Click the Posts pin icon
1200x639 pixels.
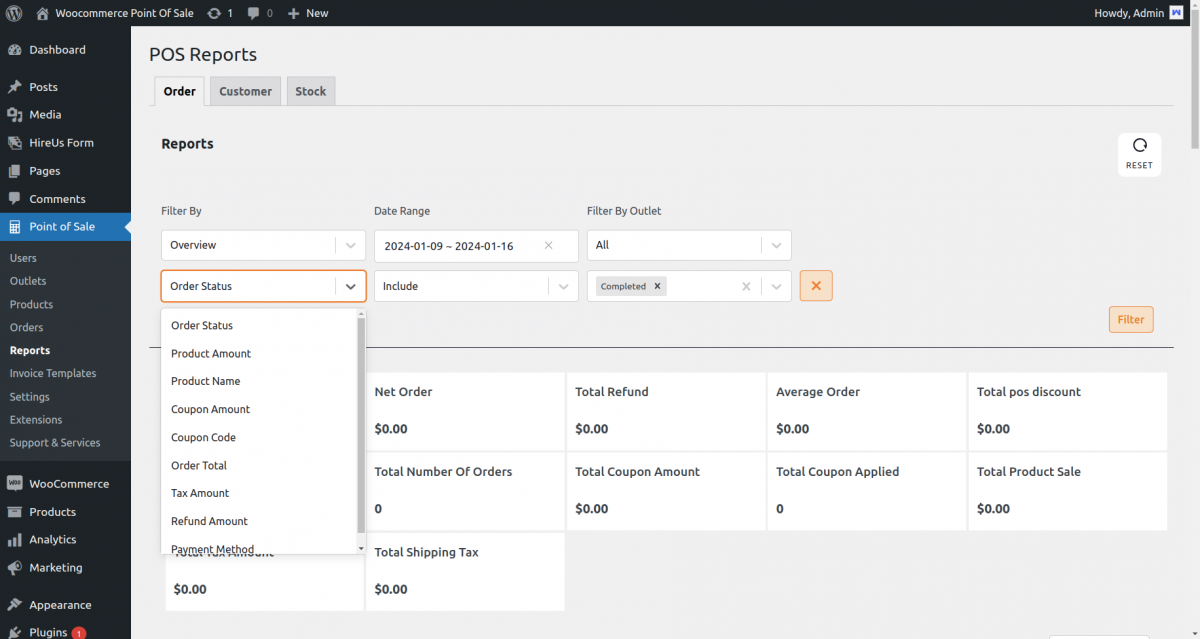tap(15, 87)
